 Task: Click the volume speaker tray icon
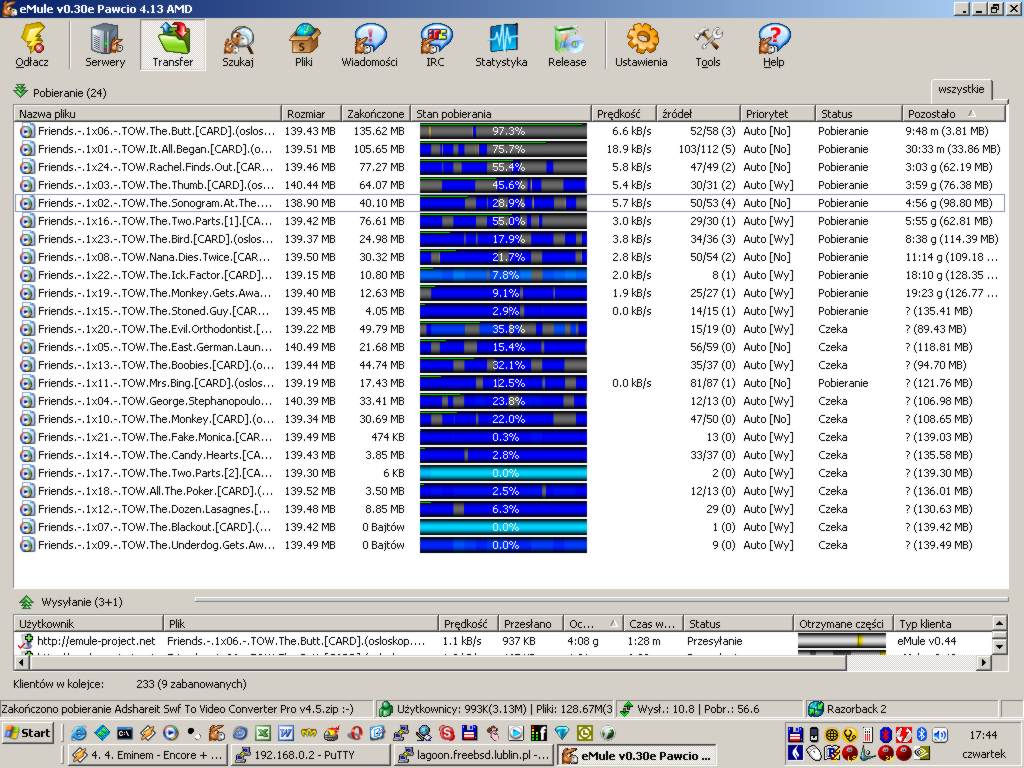point(940,735)
